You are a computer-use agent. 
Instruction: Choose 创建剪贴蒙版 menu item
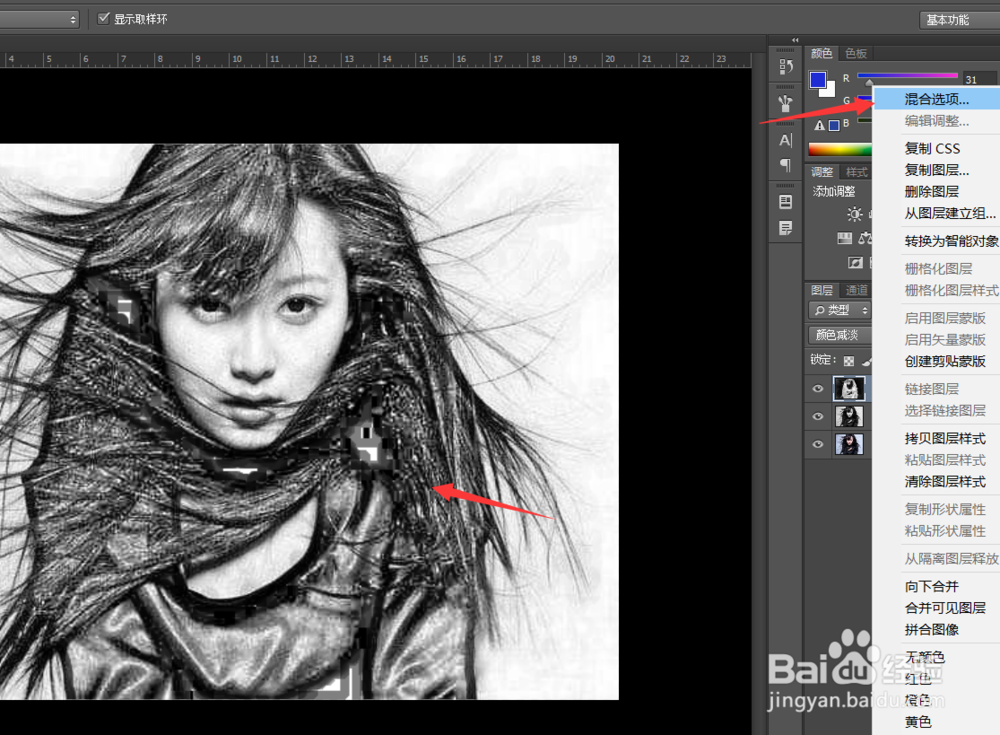point(936,361)
